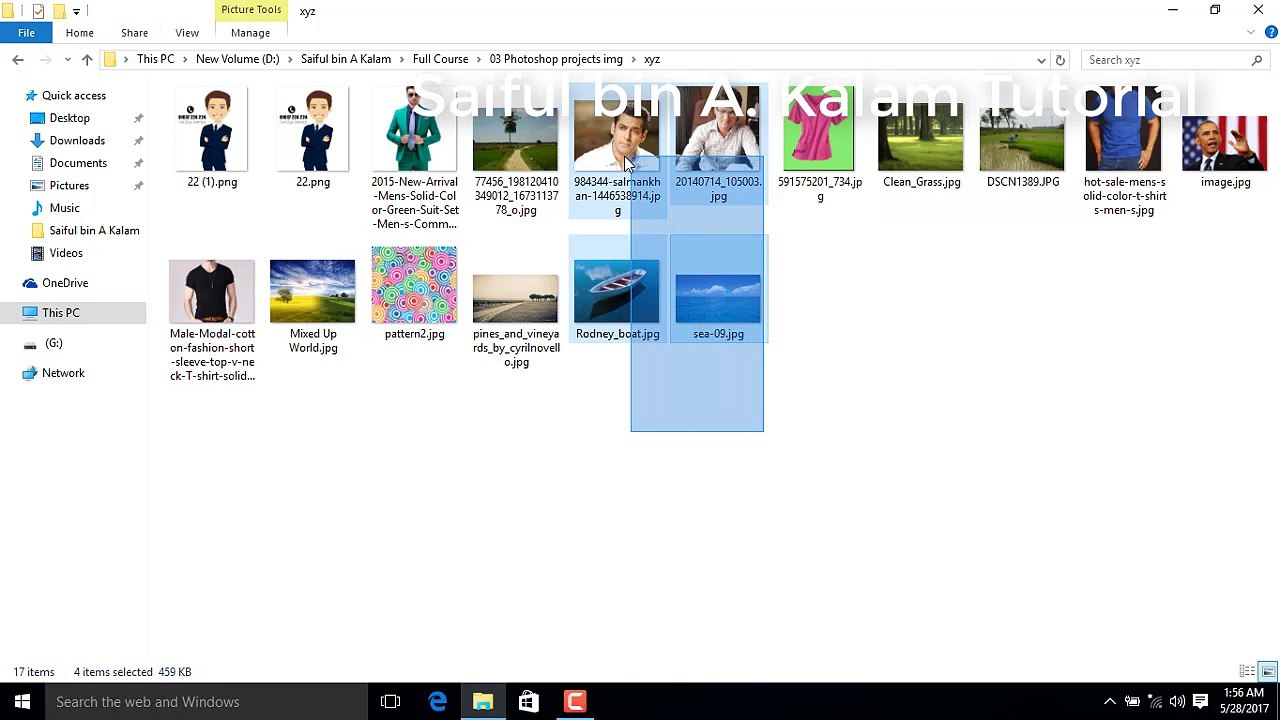The height and width of the screenshot is (720, 1280).
Task: Open the recent locations dropdown
Action: click(x=67, y=60)
